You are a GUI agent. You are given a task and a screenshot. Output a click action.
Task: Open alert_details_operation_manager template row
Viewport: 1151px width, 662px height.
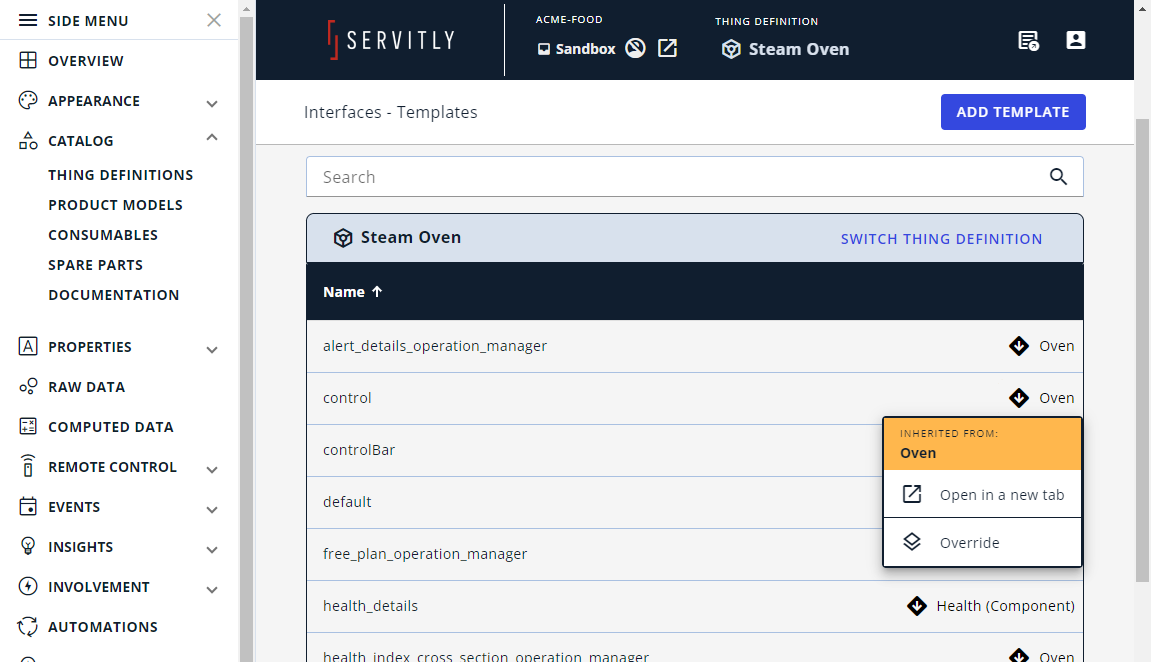(694, 346)
